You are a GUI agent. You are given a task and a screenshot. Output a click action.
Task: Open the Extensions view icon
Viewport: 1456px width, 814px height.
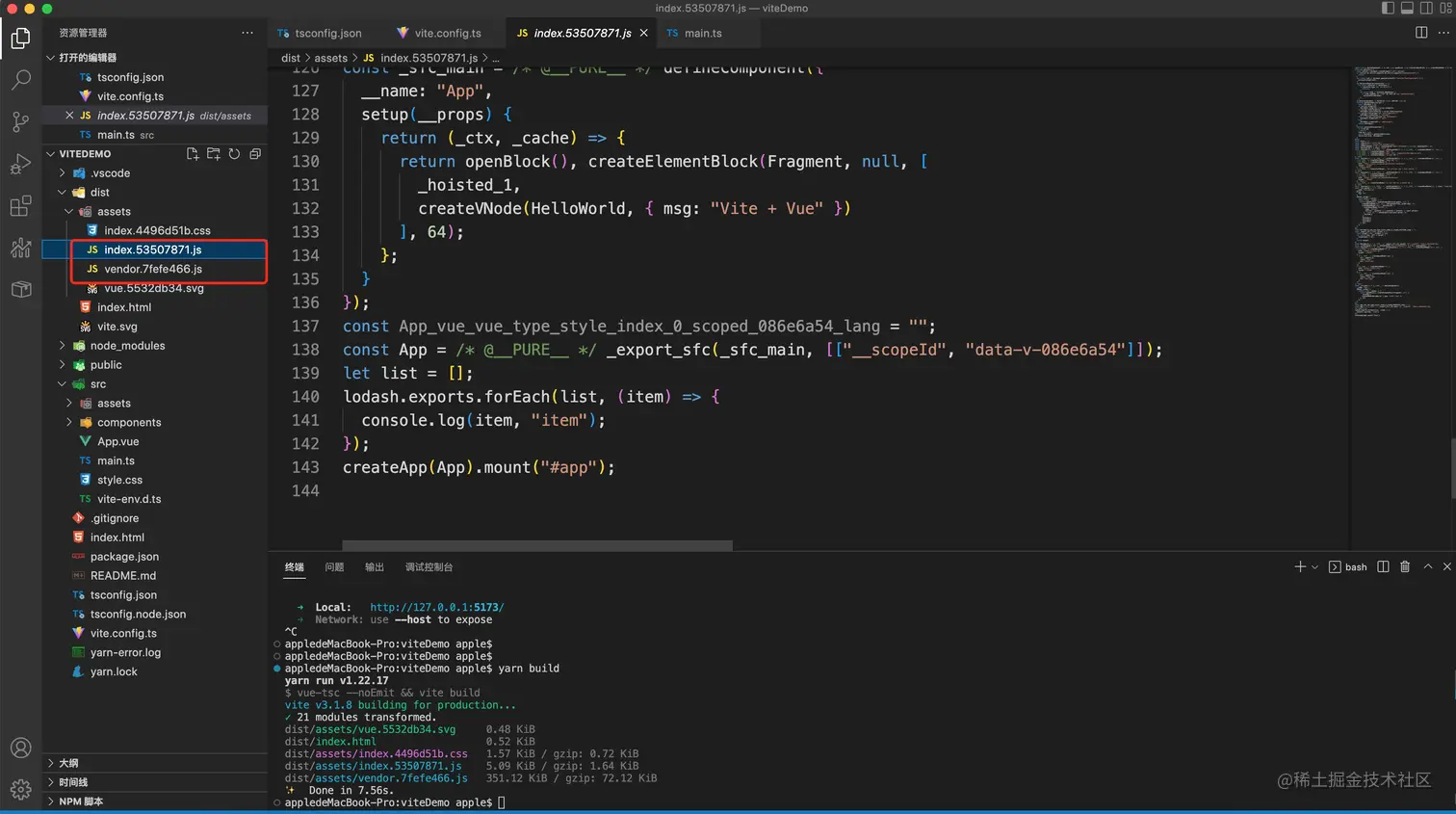[x=20, y=206]
